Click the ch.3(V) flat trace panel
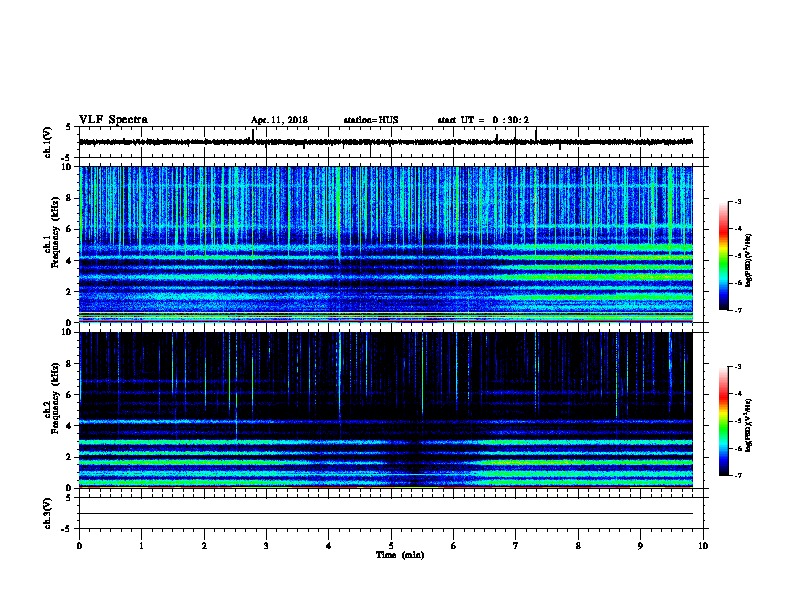This screenshot has width=792, height=612. click(391, 513)
